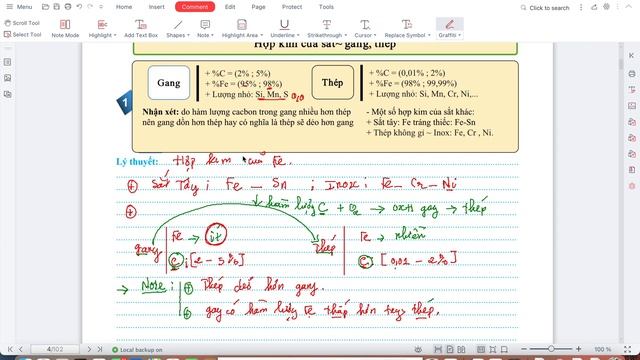Zoom out with the minus button
640x360 pixels.
coord(524,349)
